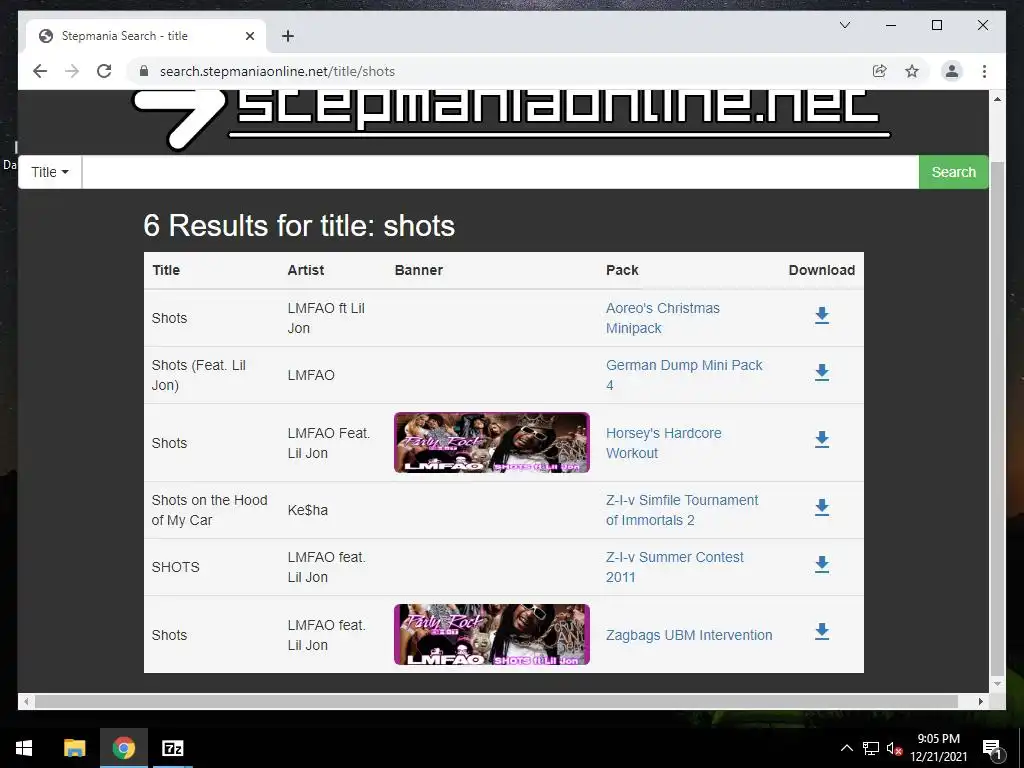Click the address bar URL
Viewport: 1024px width, 768px height.
pos(277,71)
